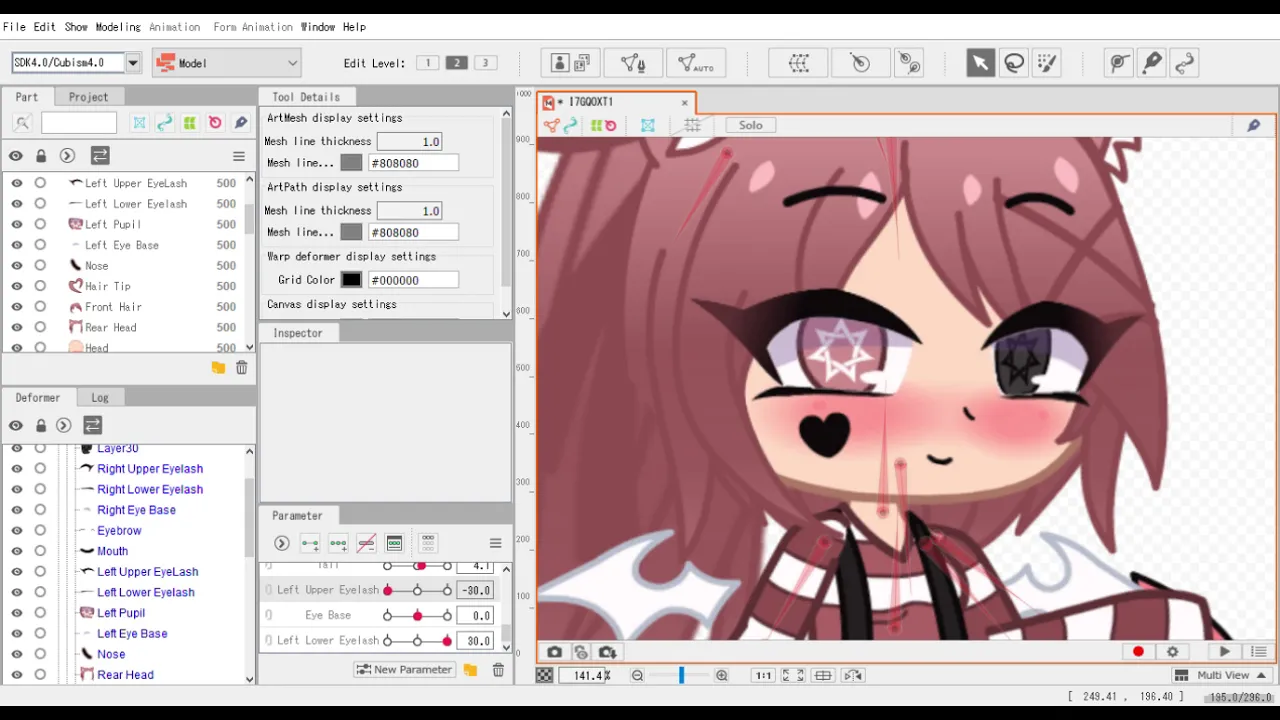Expand all icon in Part panel header

pyautogui.click(x=67, y=156)
